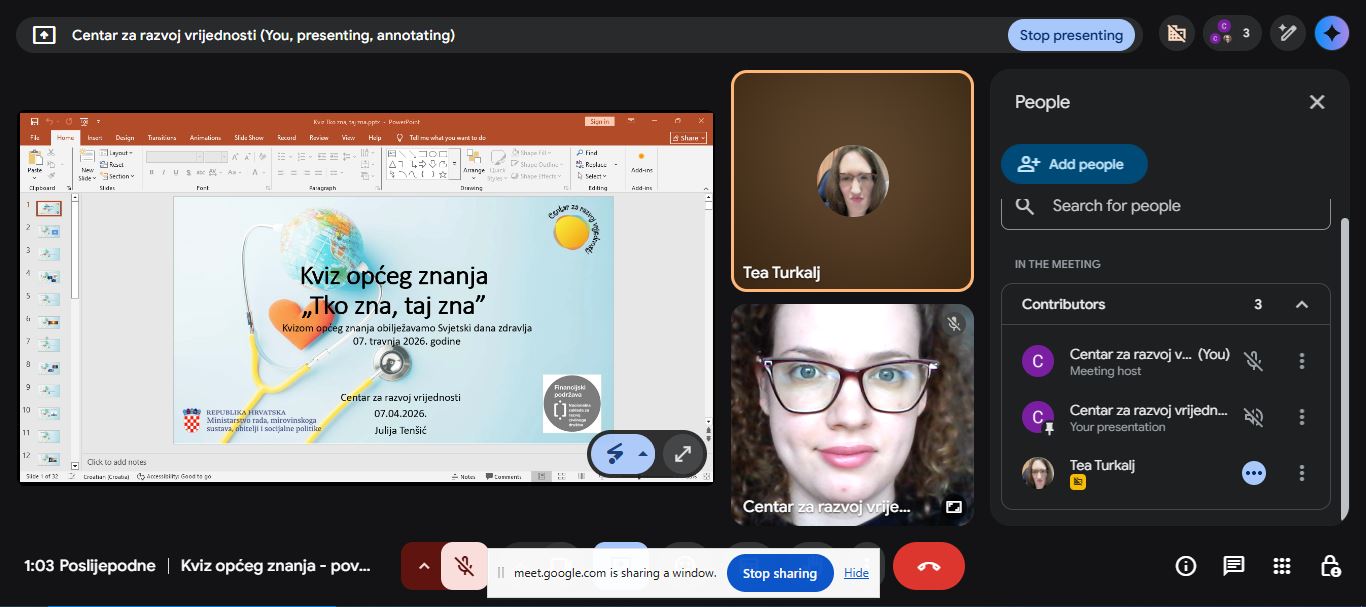This screenshot has height=607, width=1366.
Task: Expand audio settings arrow beside microphone
Action: [x=423, y=566]
